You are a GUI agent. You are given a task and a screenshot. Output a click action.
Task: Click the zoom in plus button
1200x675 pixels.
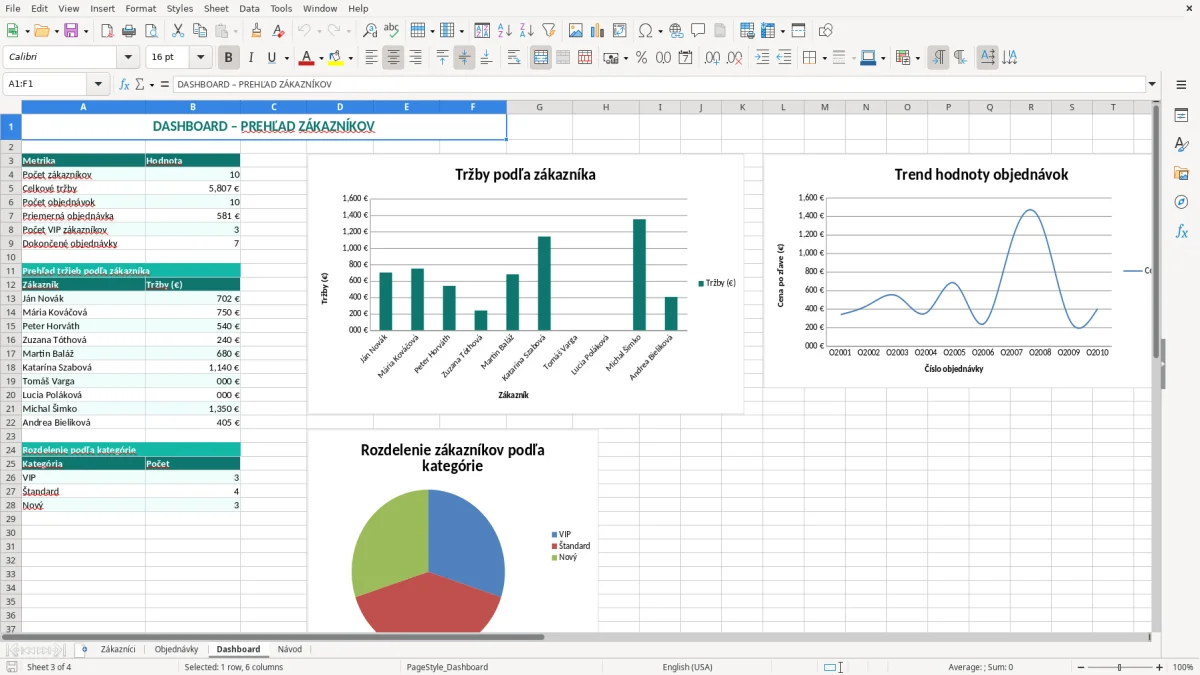[x=1160, y=667]
